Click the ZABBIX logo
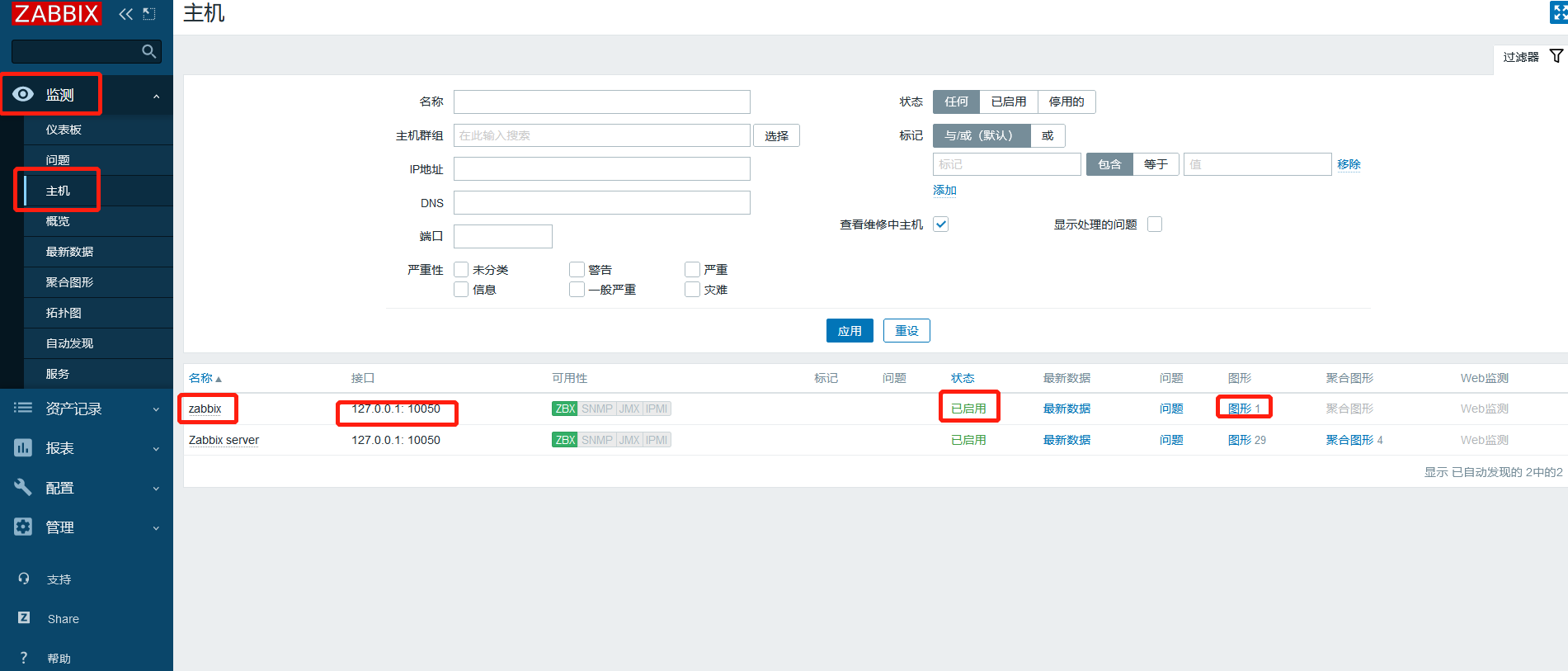1568x671 pixels. coord(56,13)
